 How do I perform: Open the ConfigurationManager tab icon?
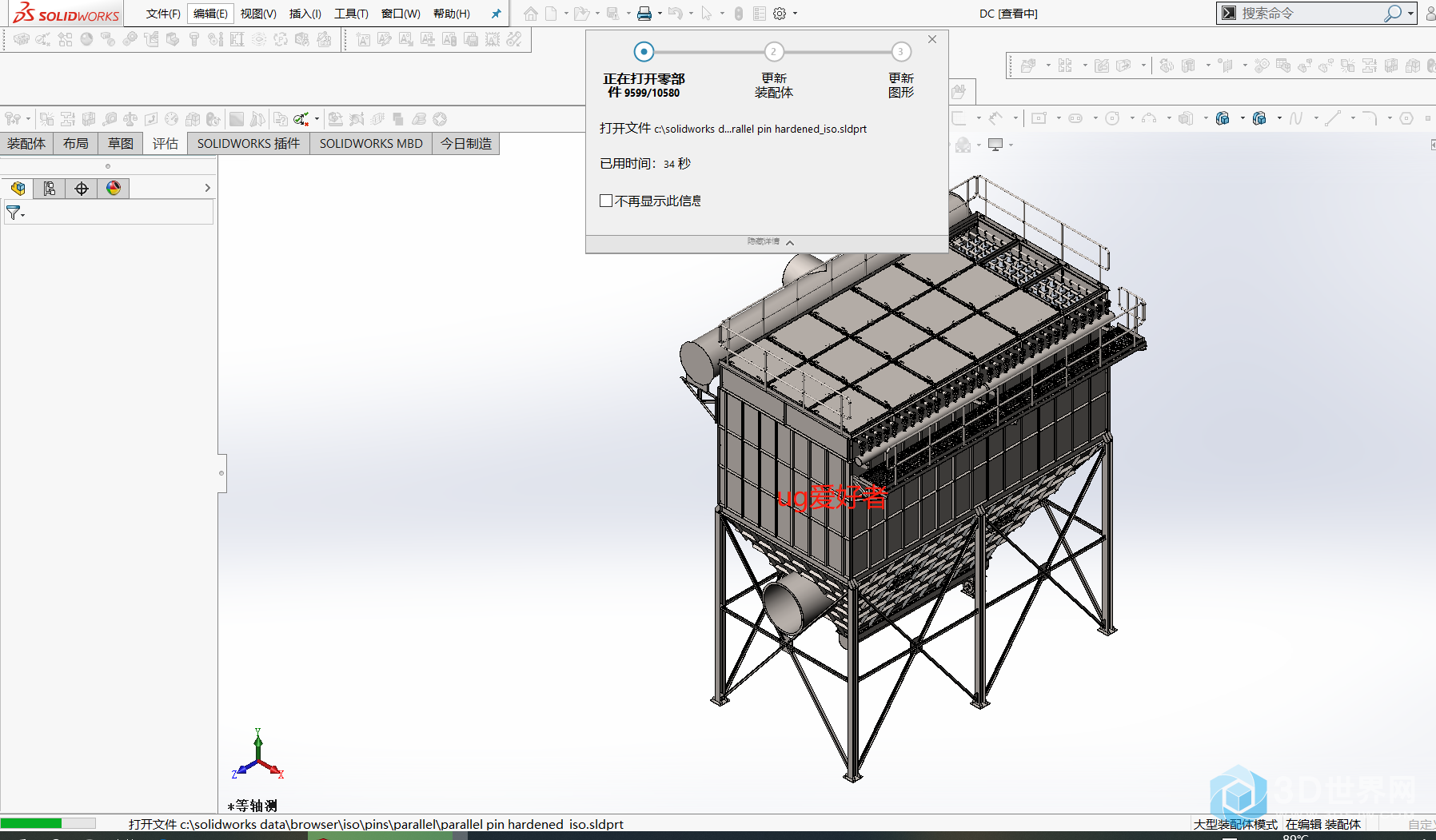[x=50, y=189]
